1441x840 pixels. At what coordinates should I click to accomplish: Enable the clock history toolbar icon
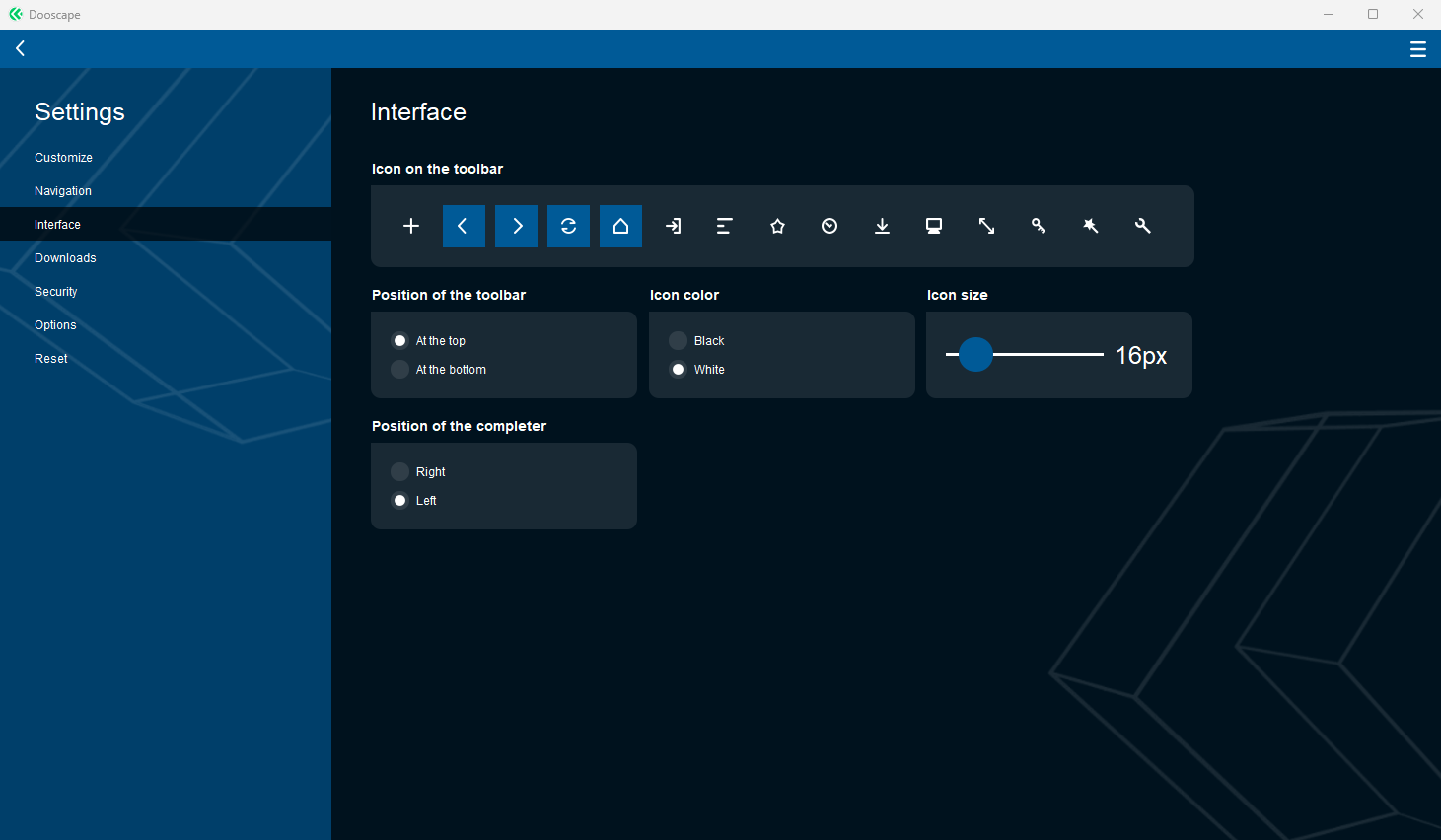point(829,226)
